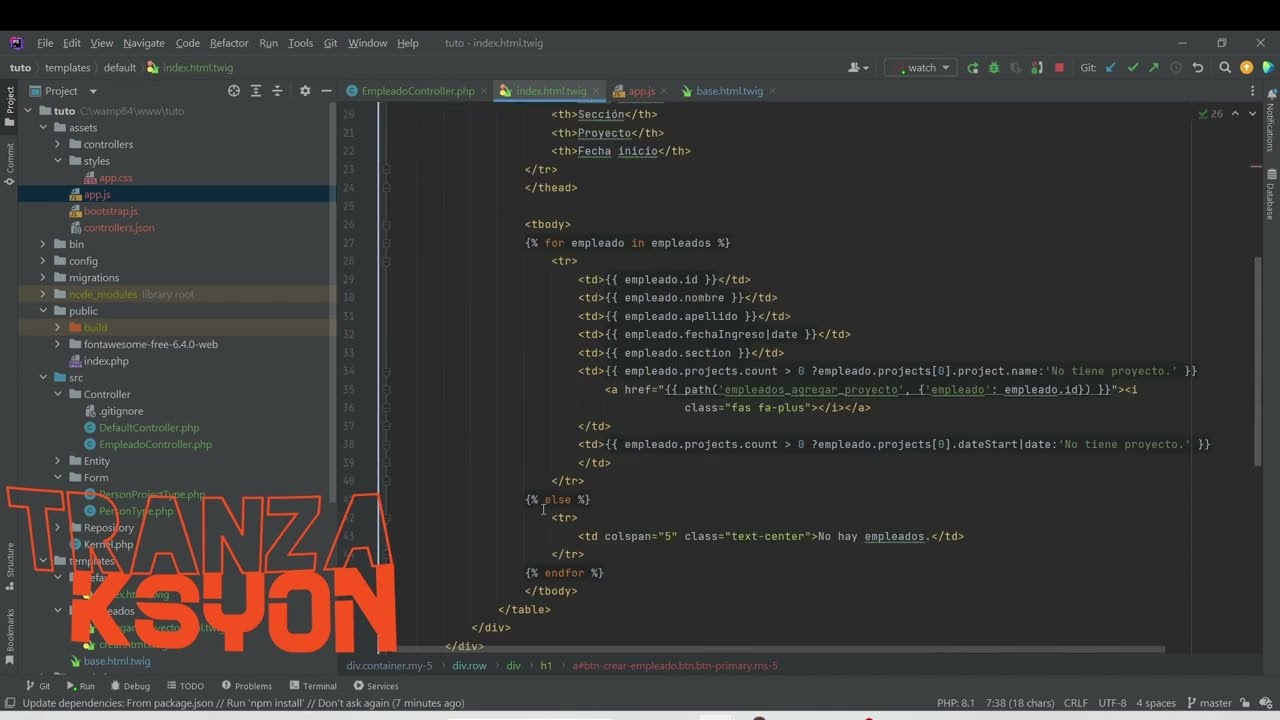Show Git history clock icon
Viewport: 1280px width, 720px height.
click(x=1176, y=68)
